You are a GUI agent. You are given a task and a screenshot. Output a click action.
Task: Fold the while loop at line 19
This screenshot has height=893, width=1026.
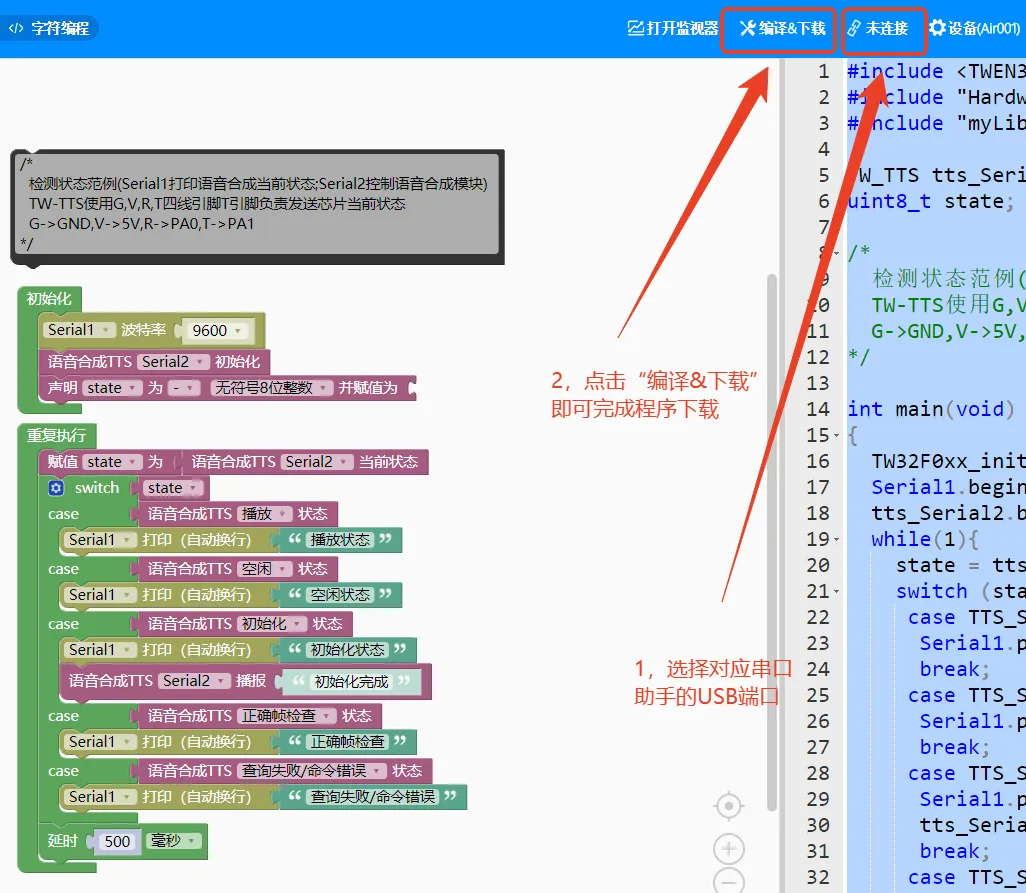click(x=837, y=540)
